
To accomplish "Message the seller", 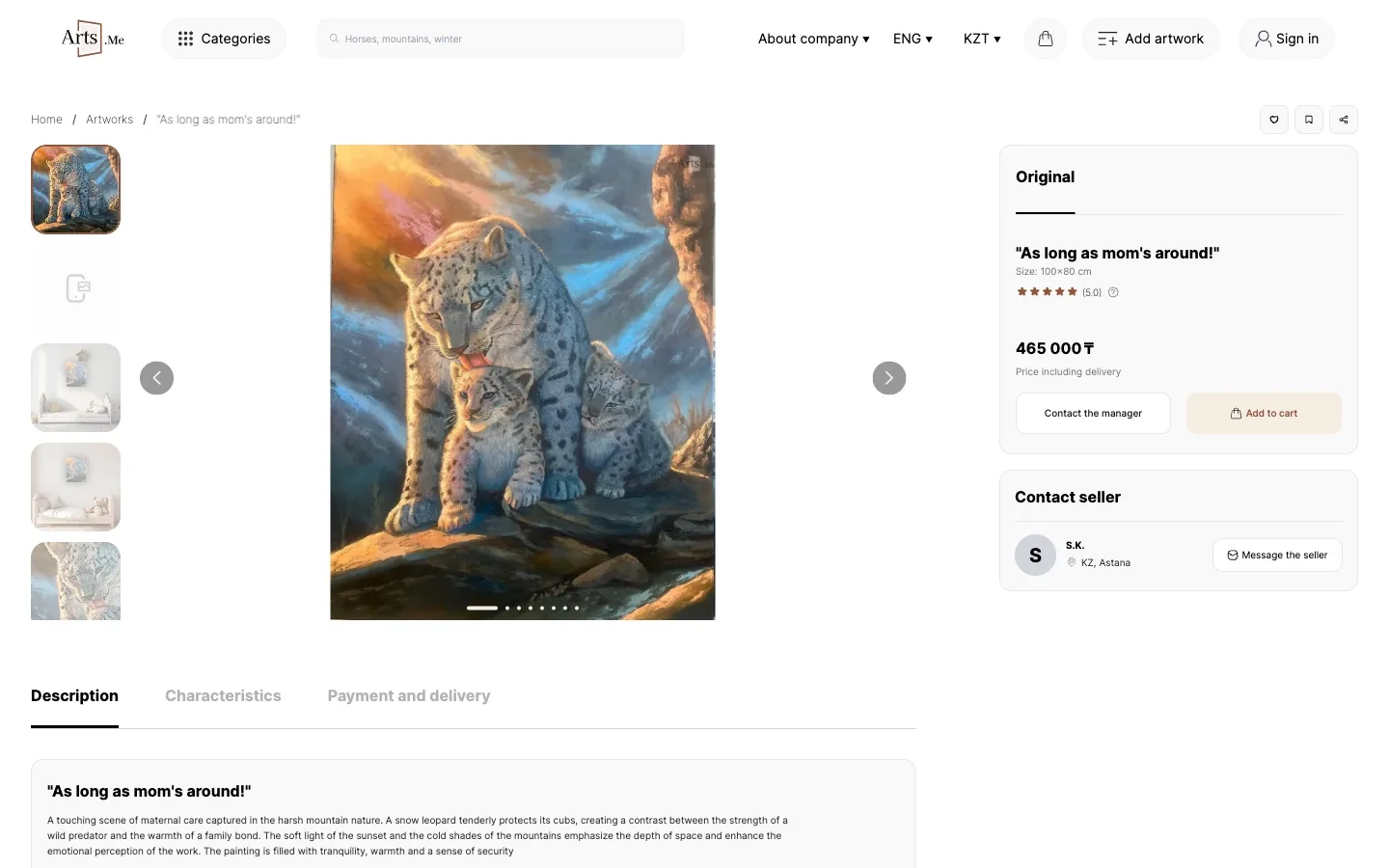I will [1277, 556].
